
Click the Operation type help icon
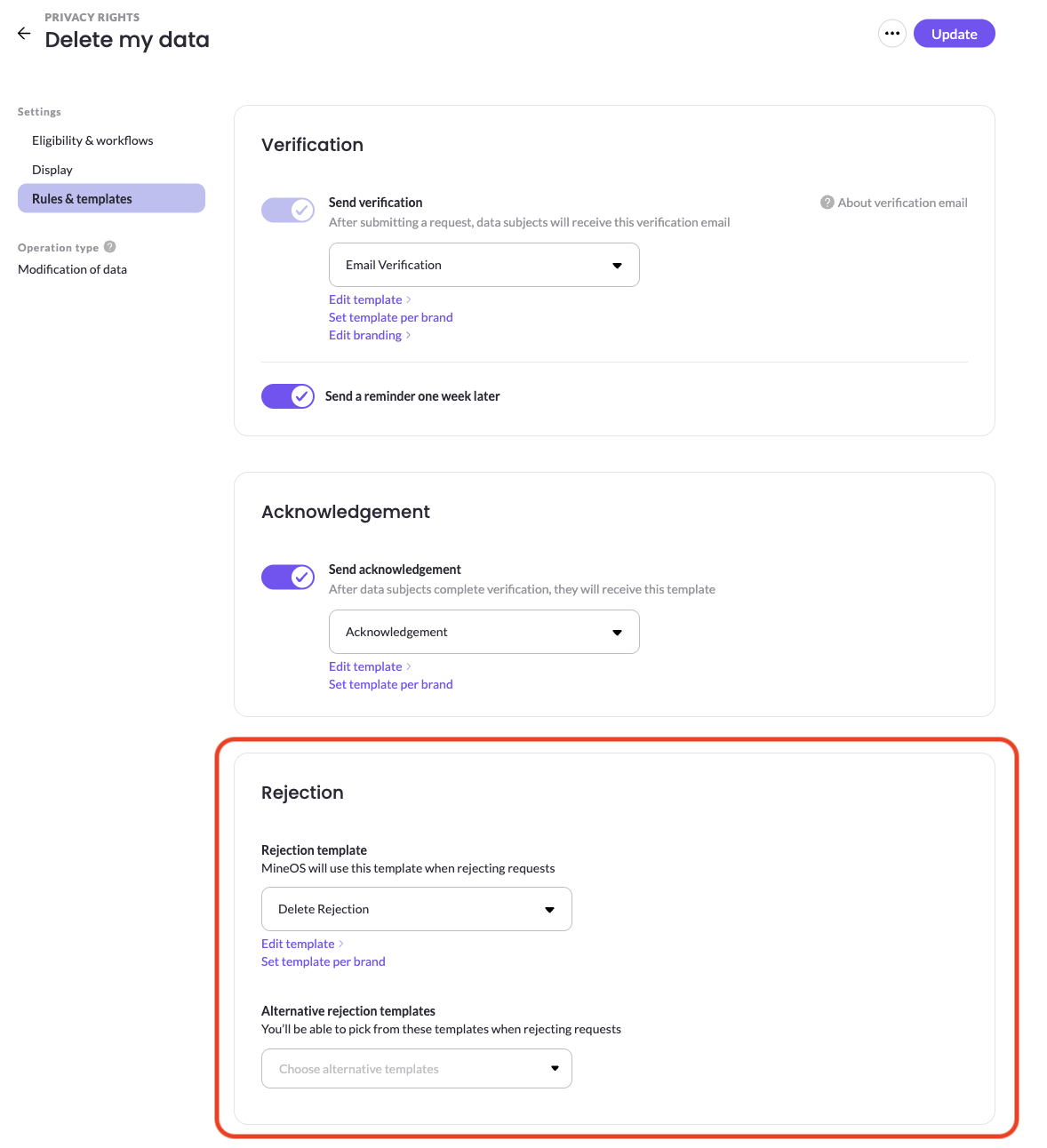coord(110,247)
